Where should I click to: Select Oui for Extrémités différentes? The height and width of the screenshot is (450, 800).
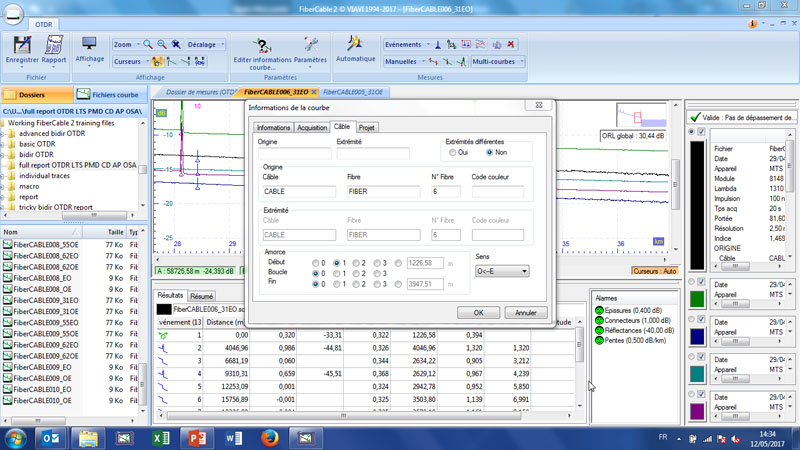(x=453, y=153)
